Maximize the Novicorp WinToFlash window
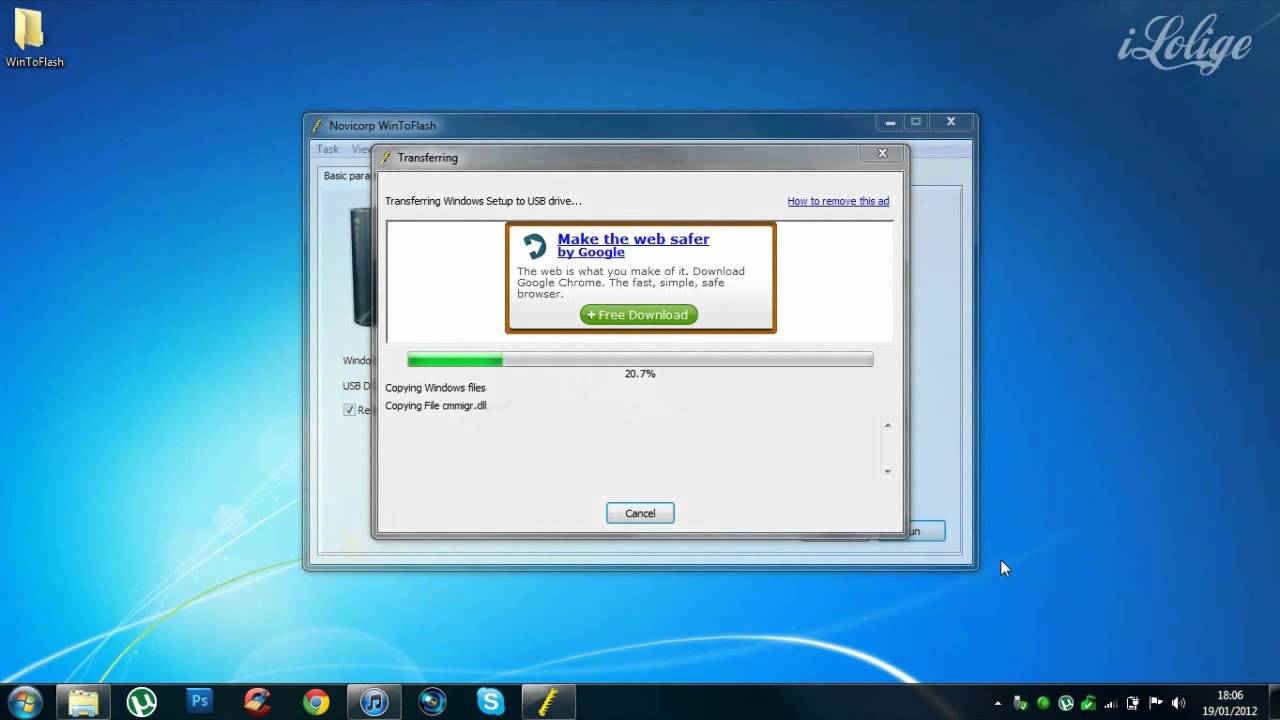Viewport: 1280px width, 720px height. click(916, 121)
